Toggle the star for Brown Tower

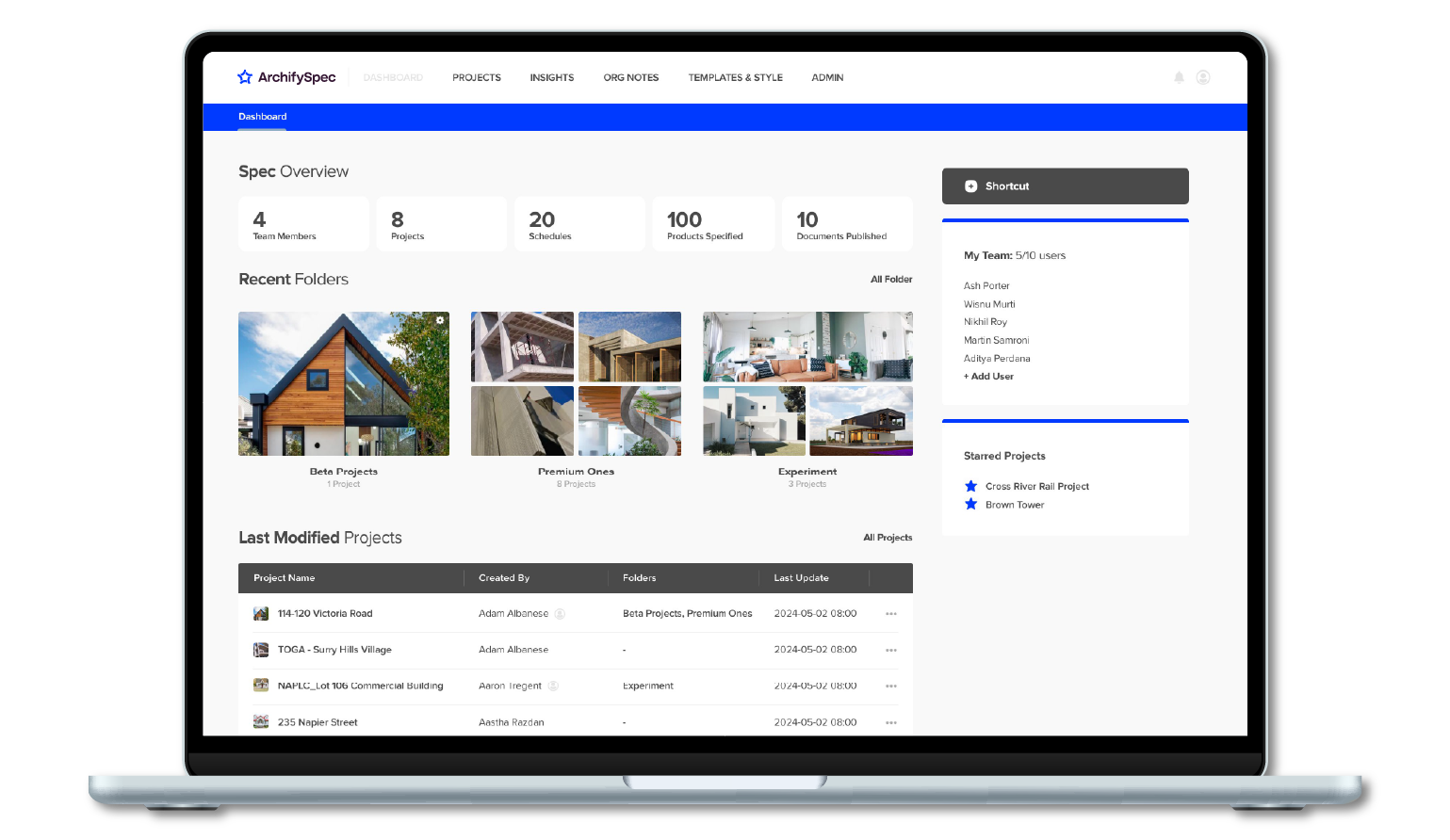coord(971,505)
